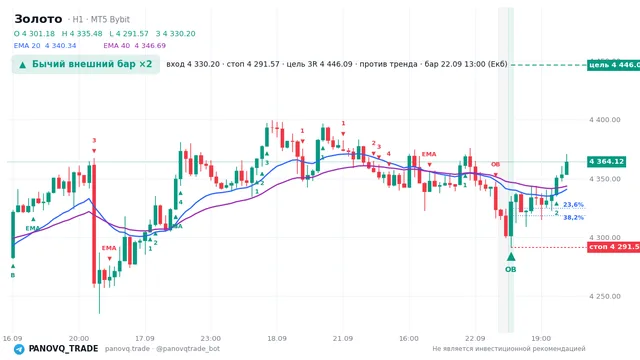Click the 38,2% Fibonacci level label

click(x=573, y=218)
